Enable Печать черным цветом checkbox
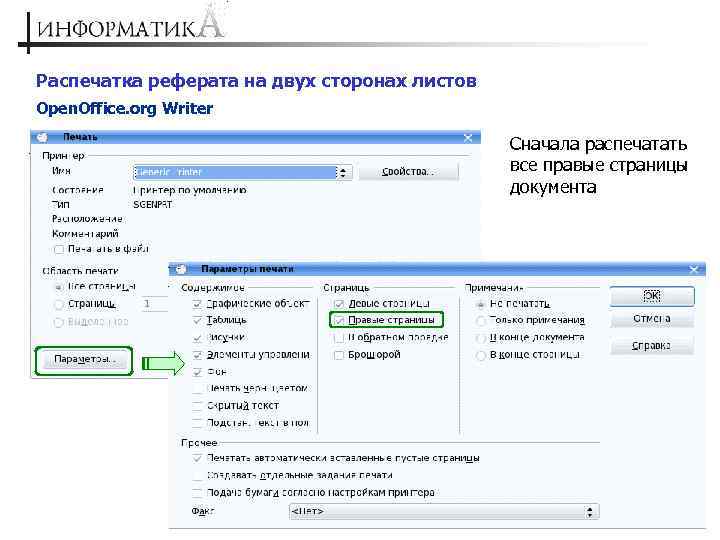The width and height of the screenshot is (720, 540). 197,389
